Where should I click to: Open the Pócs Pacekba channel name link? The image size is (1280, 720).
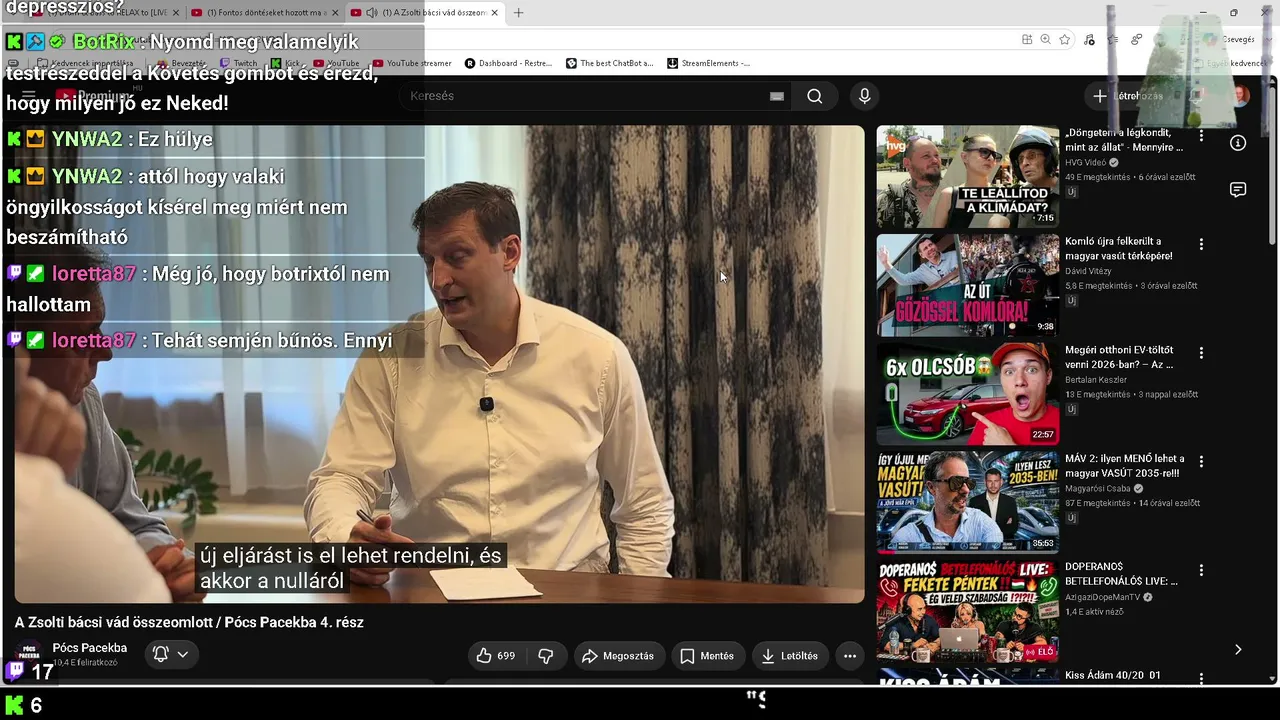90,647
